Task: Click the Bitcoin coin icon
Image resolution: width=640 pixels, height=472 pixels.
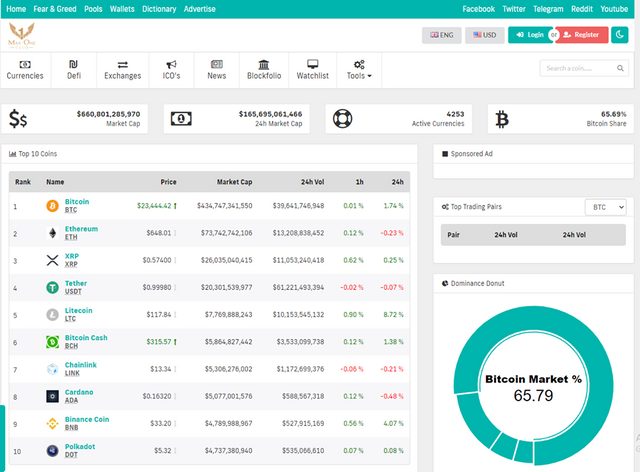Action: [x=52, y=206]
